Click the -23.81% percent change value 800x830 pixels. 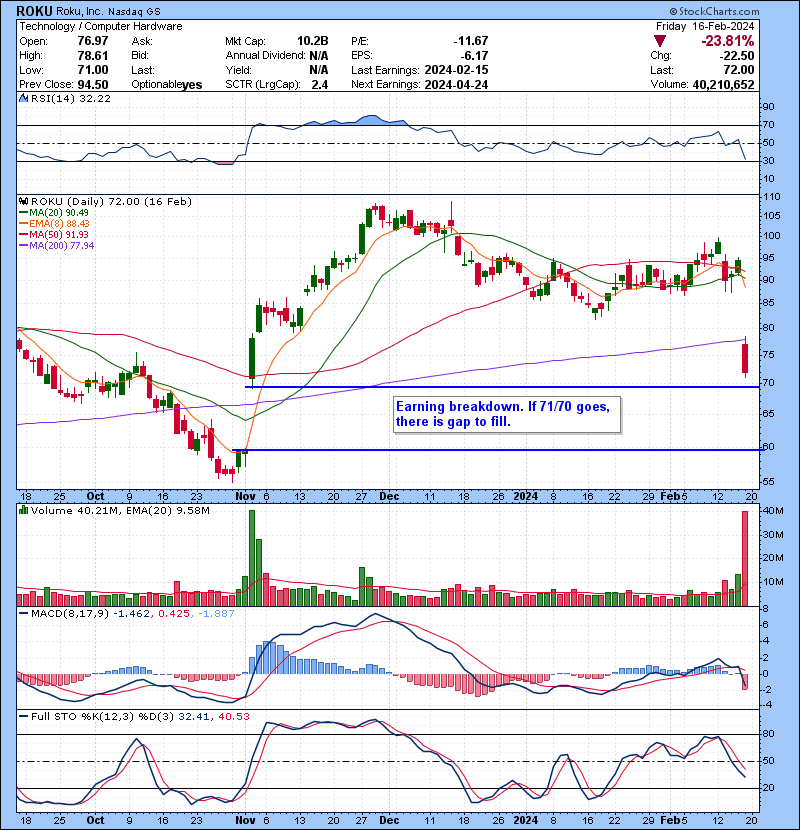(728, 41)
